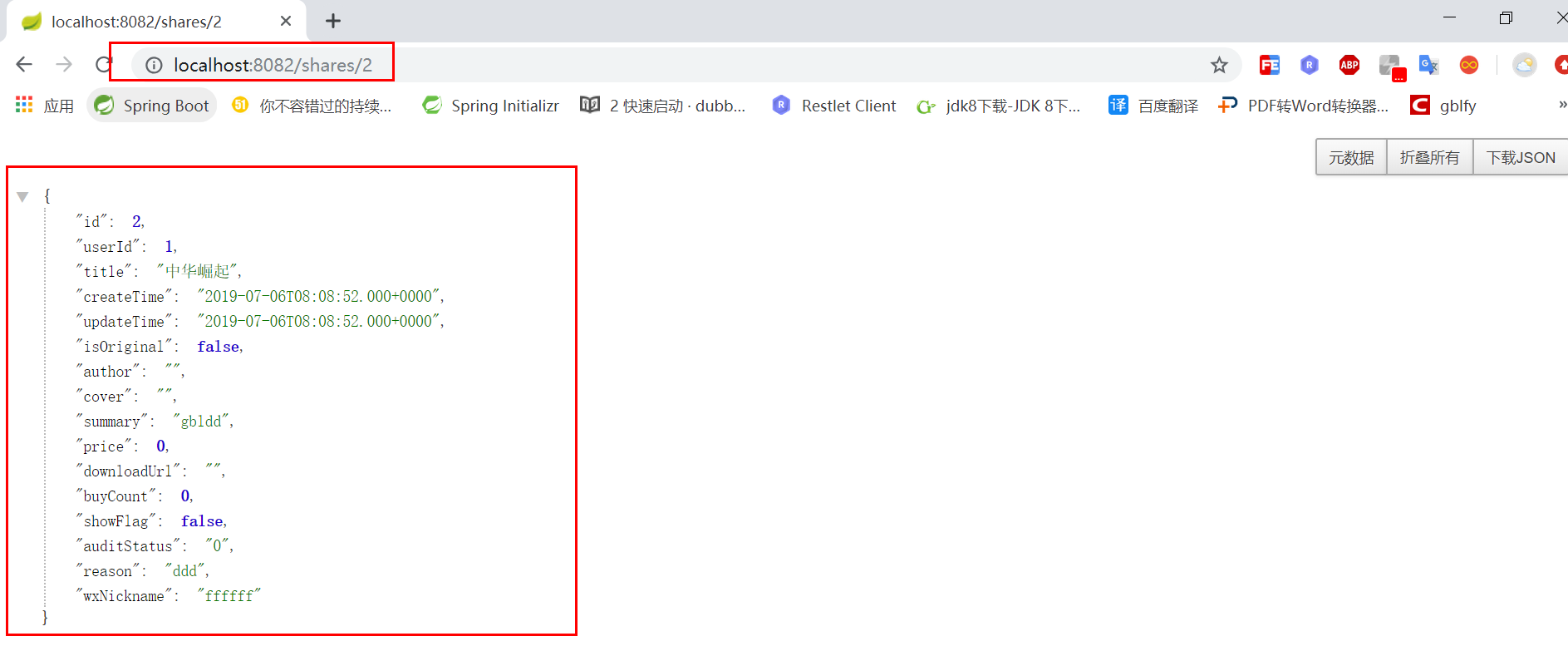
Task: Open the gray extension with red badge
Action: click(1391, 67)
